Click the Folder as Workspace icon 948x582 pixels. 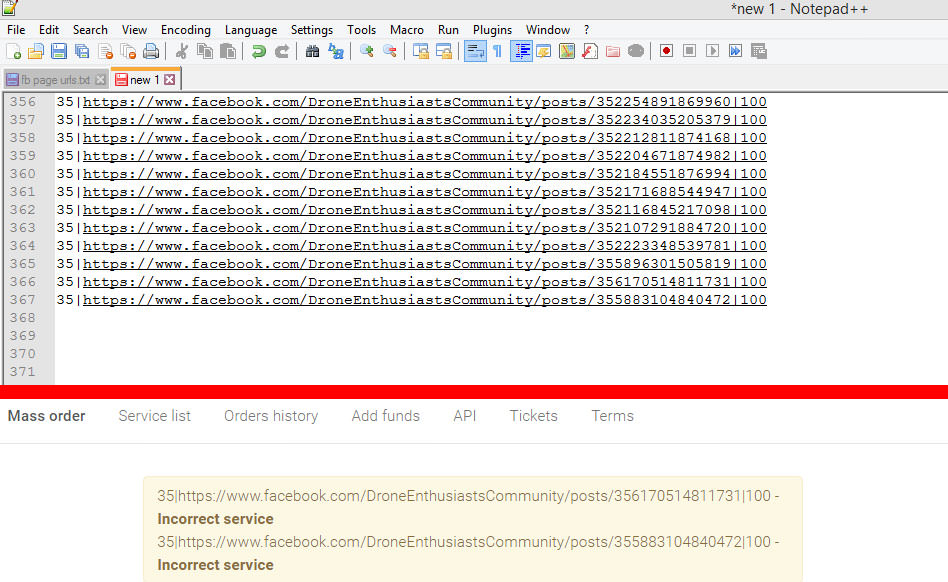612,51
